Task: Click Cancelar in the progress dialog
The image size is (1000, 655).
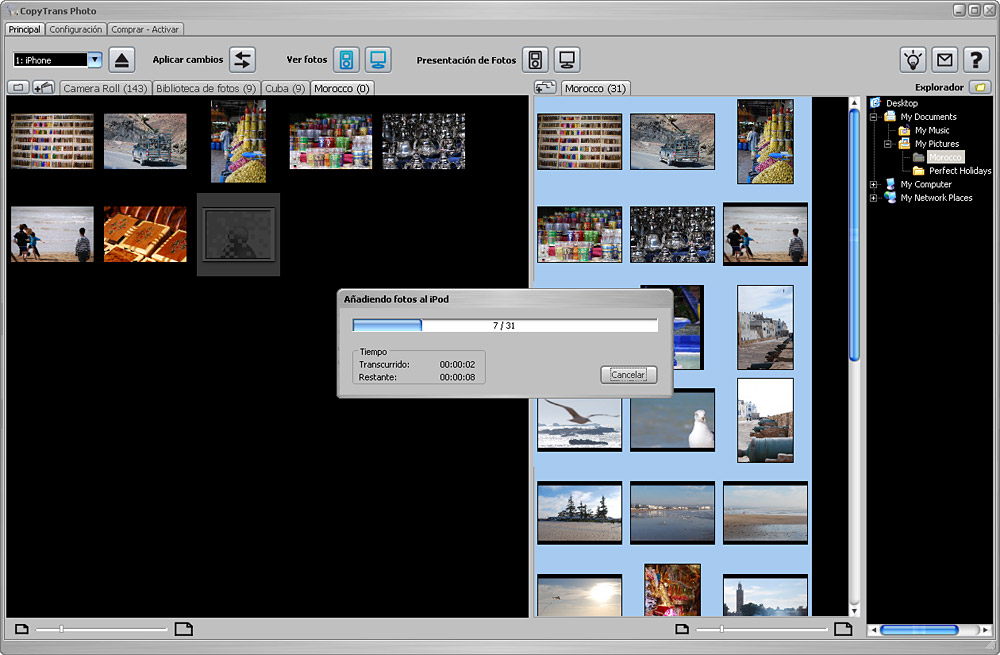Action: (x=628, y=374)
